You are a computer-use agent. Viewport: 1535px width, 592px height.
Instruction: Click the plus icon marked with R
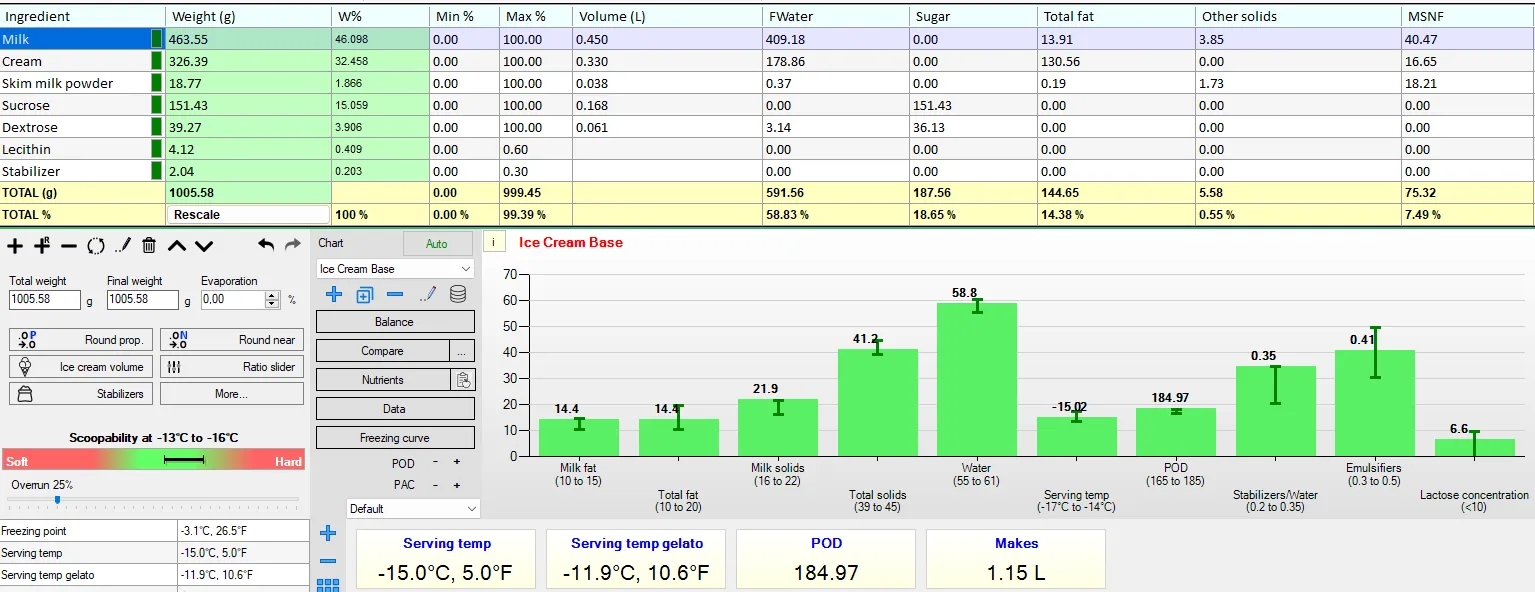coord(42,245)
